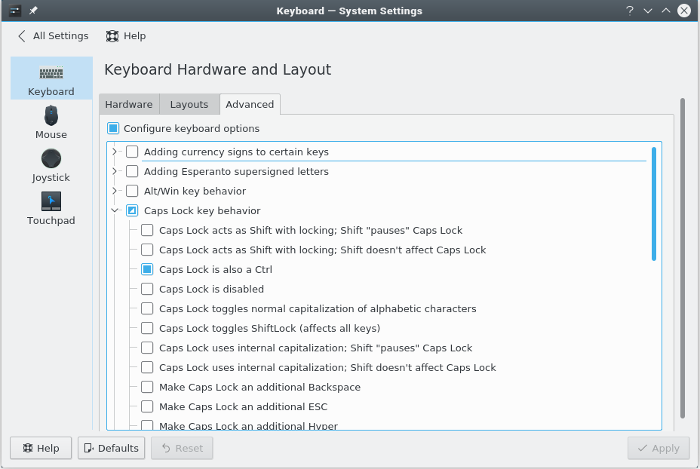Switch to the Hardware tab
The width and height of the screenshot is (700, 469).
coord(129,104)
